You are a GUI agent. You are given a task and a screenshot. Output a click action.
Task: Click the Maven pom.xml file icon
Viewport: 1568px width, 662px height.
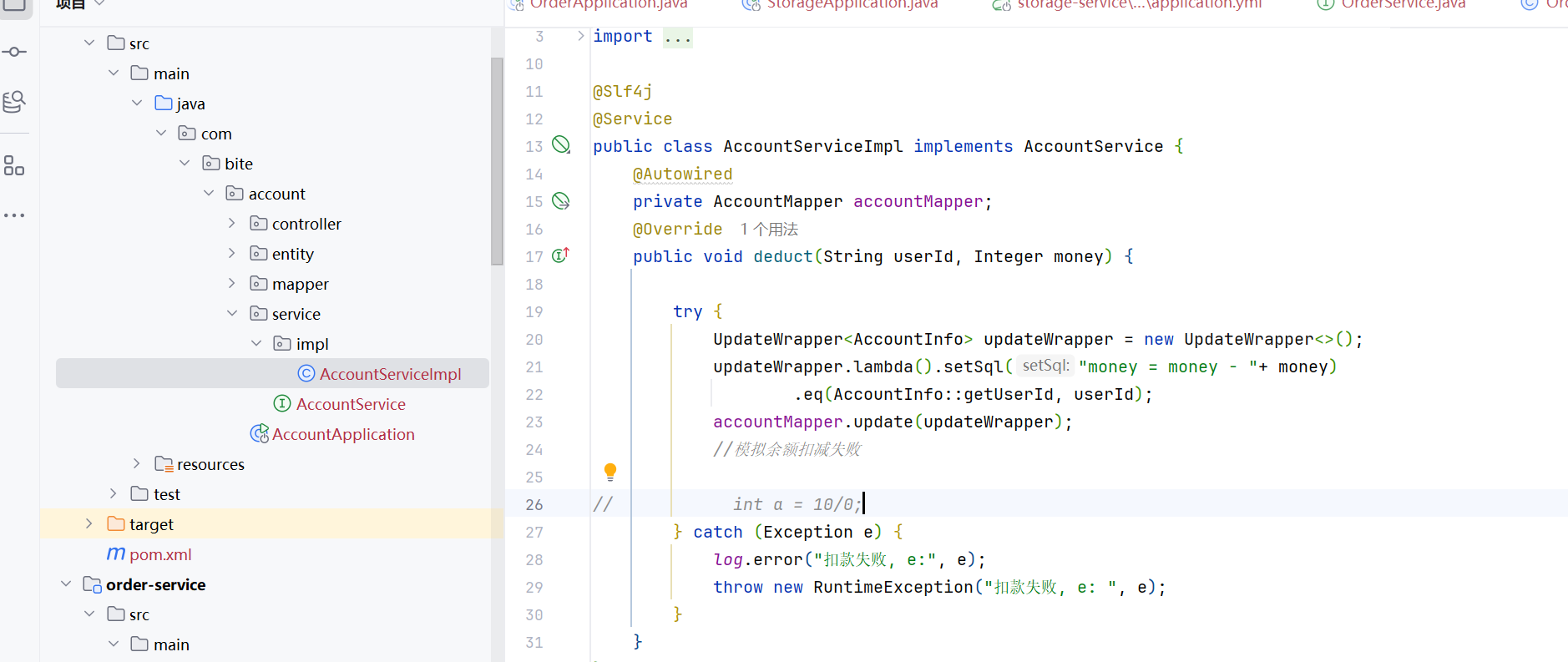116,554
